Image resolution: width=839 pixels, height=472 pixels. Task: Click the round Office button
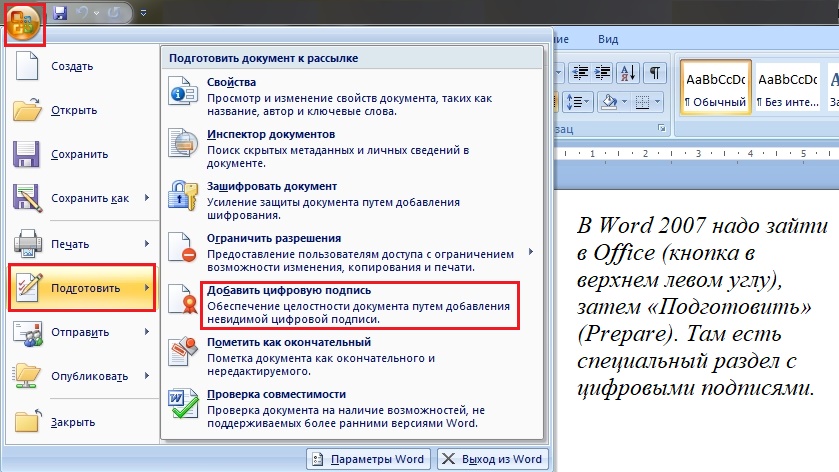point(22,22)
